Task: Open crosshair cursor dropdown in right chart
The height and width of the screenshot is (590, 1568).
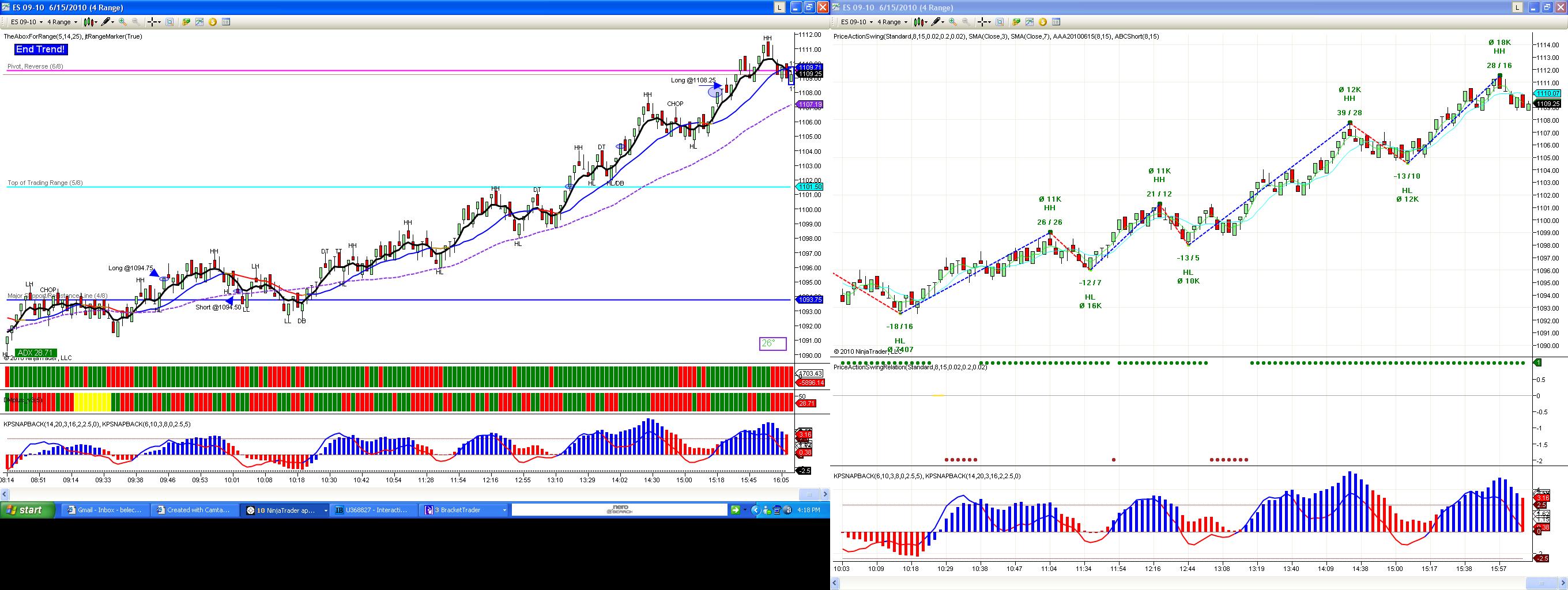Action: tap(983, 22)
